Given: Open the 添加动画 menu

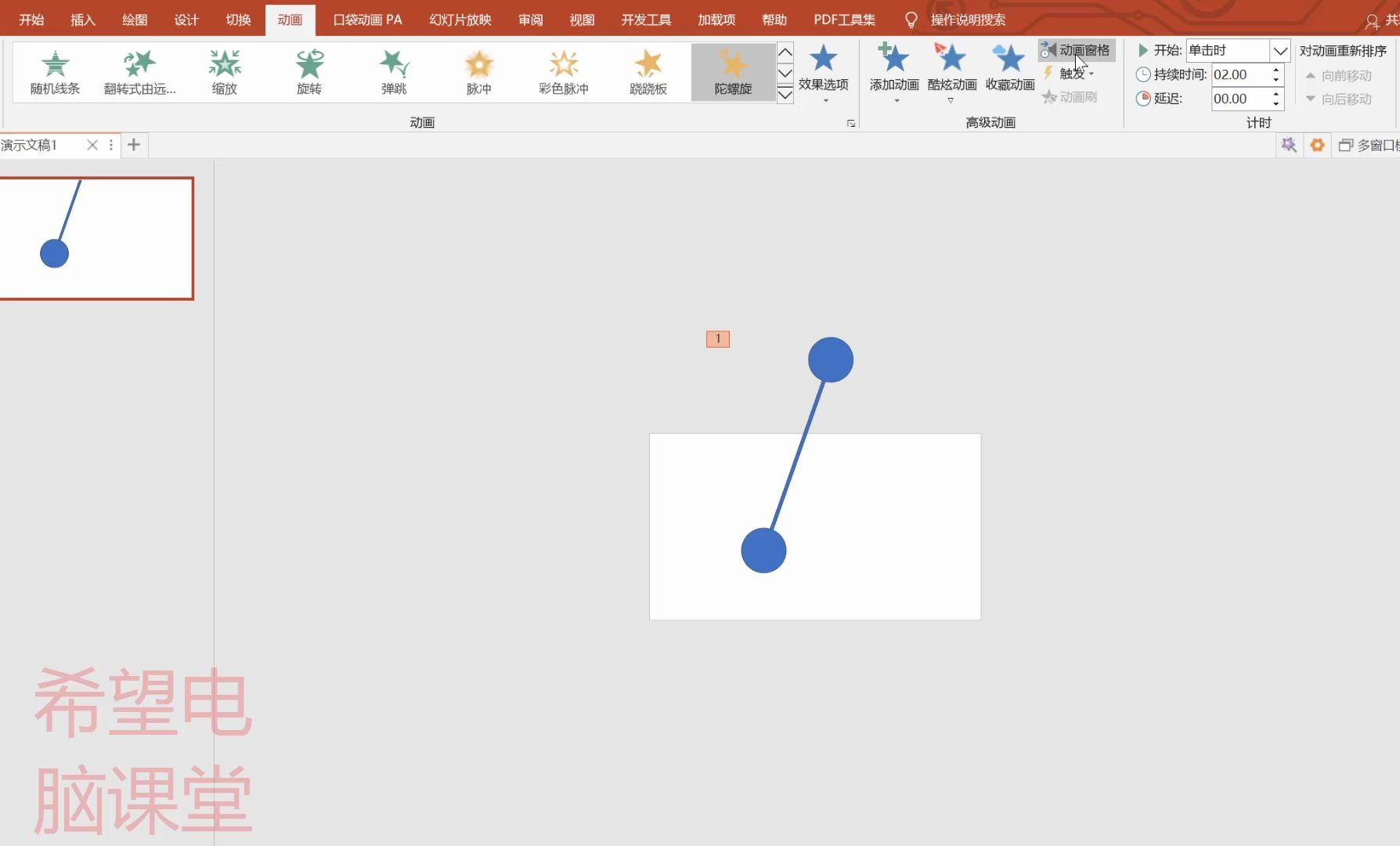Looking at the screenshot, I should (894, 73).
